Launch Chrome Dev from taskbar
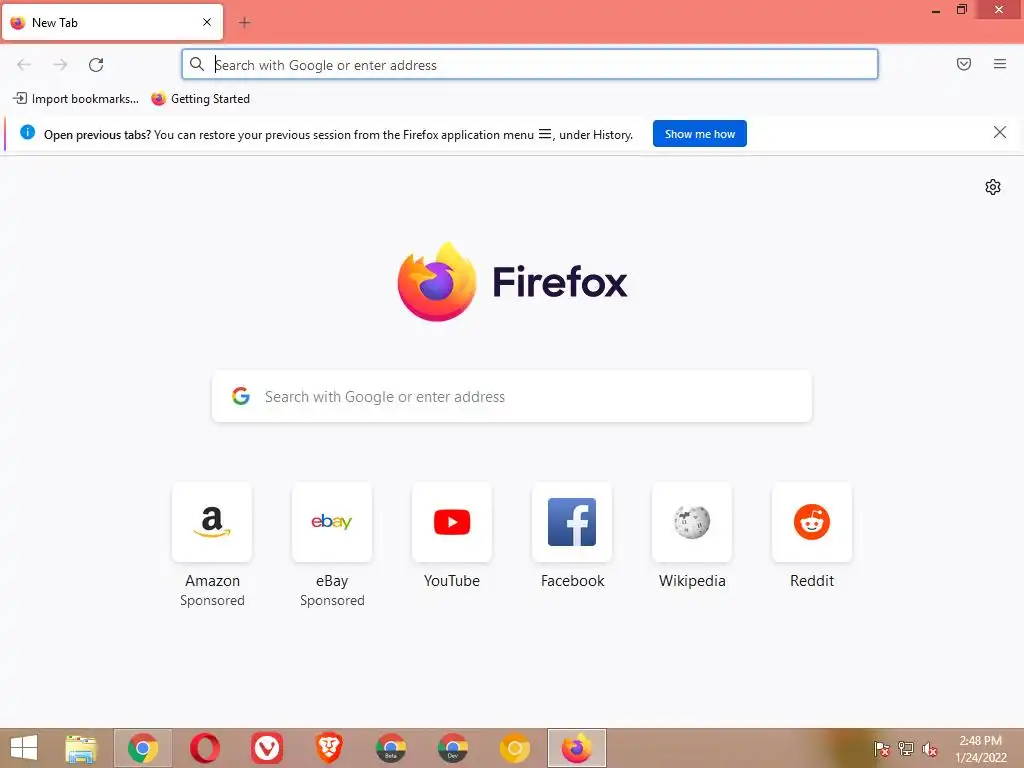The image size is (1024, 768). (453, 748)
